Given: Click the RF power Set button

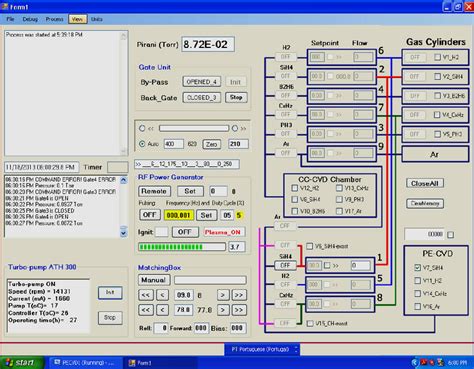Looking at the screenshot, I should coord(190,191).
